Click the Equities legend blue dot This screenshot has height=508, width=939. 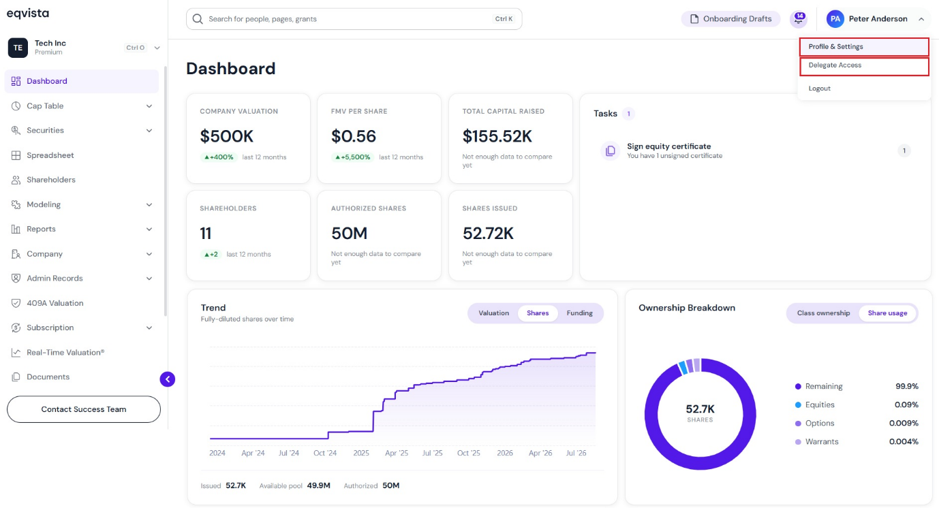coord(798,405)
